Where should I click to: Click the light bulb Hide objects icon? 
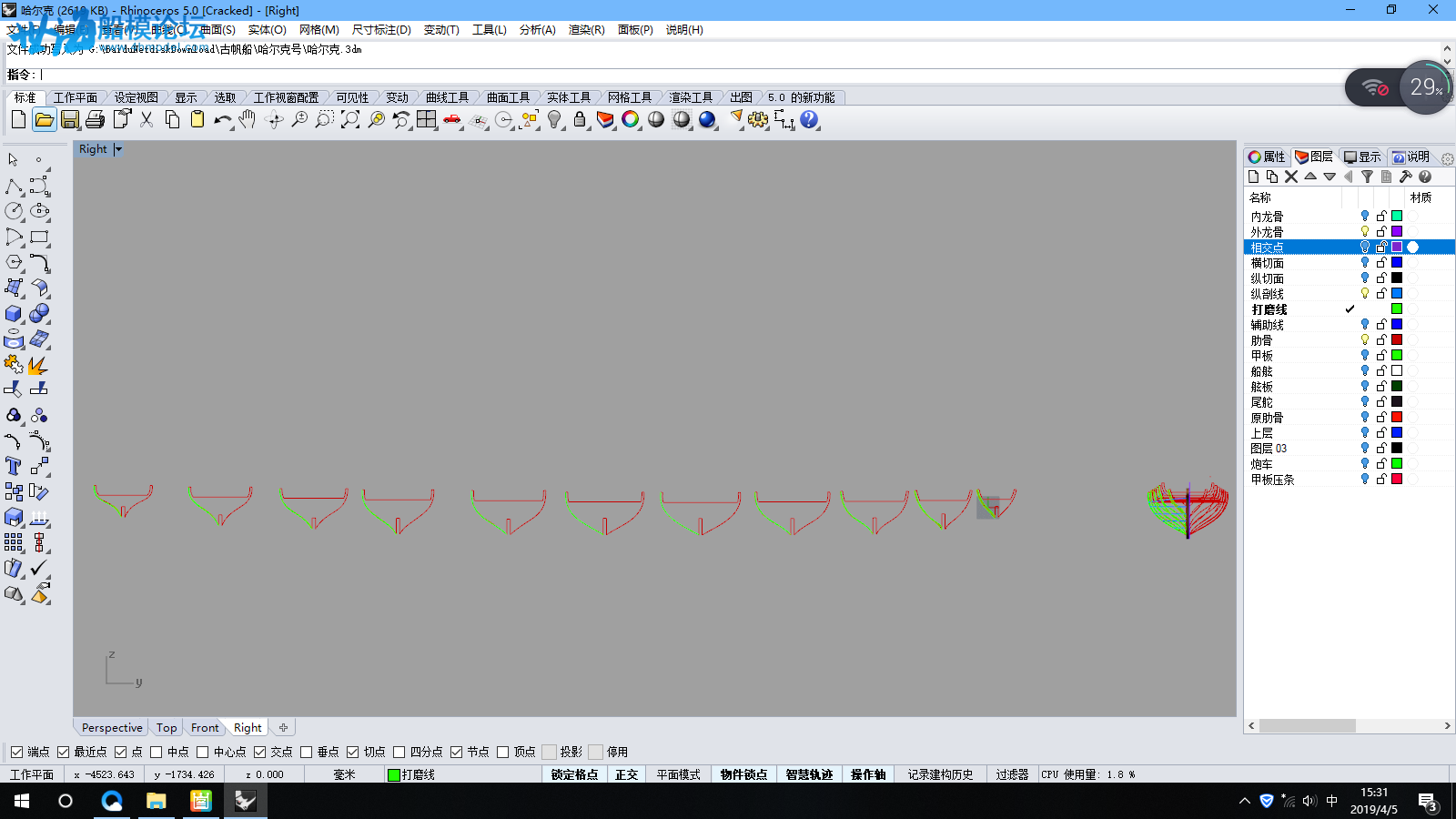pos(554,119)
